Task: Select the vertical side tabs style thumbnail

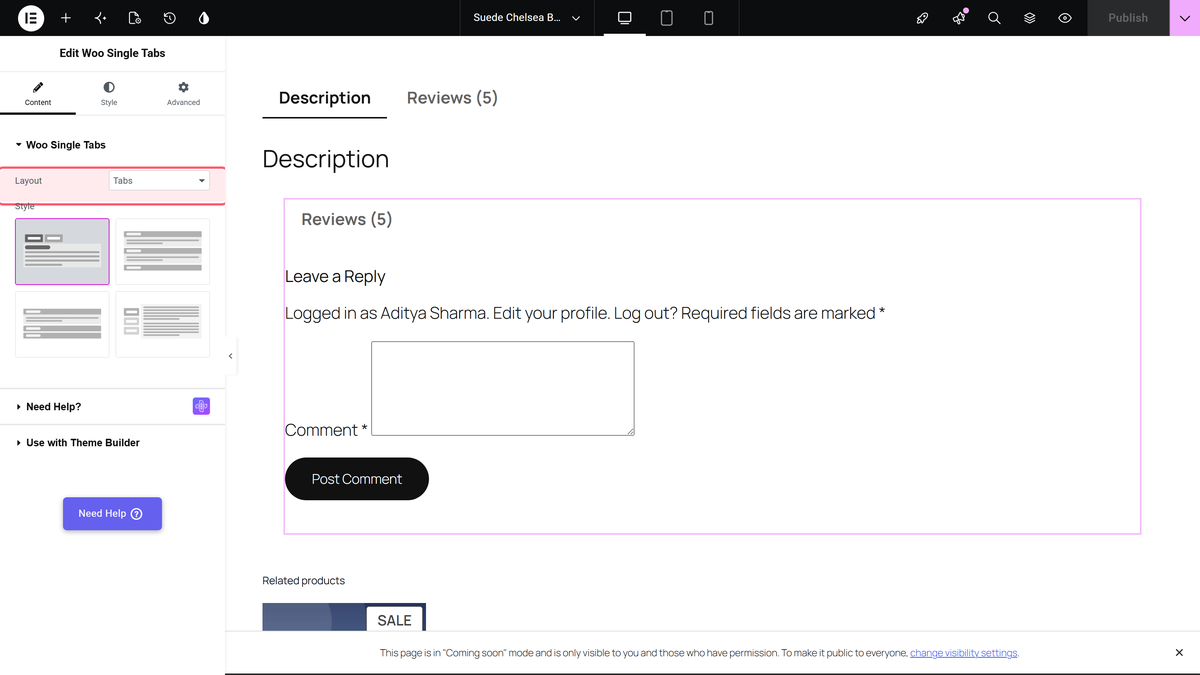Action: [x=163, y=324]
